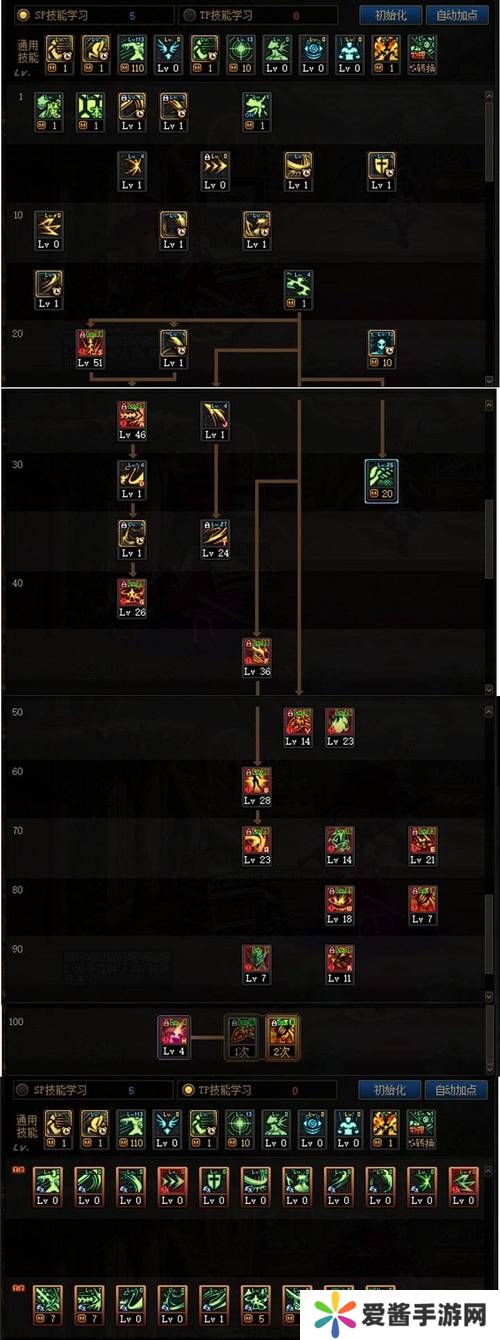
Task: Click the skill icon labeled Lv 24
Action: (215, 538)
